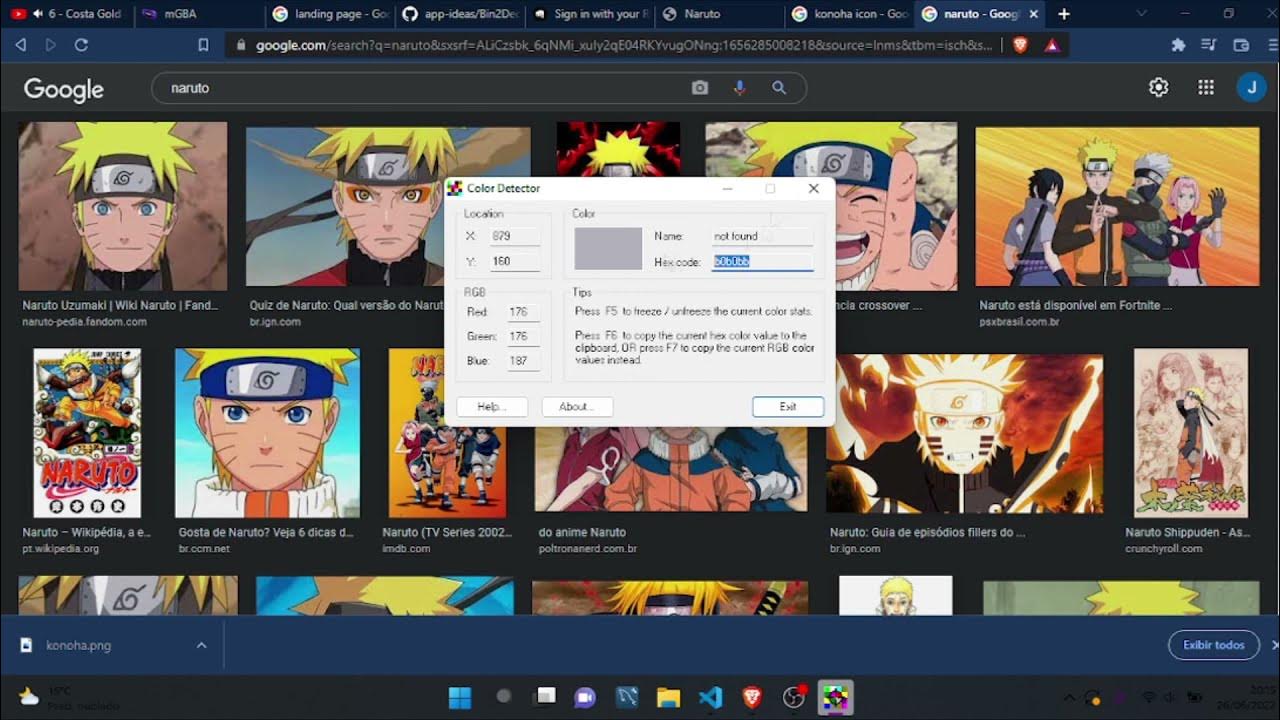Open the Naruto Uzumaki Wiki Fandom image

pos(122,206)
